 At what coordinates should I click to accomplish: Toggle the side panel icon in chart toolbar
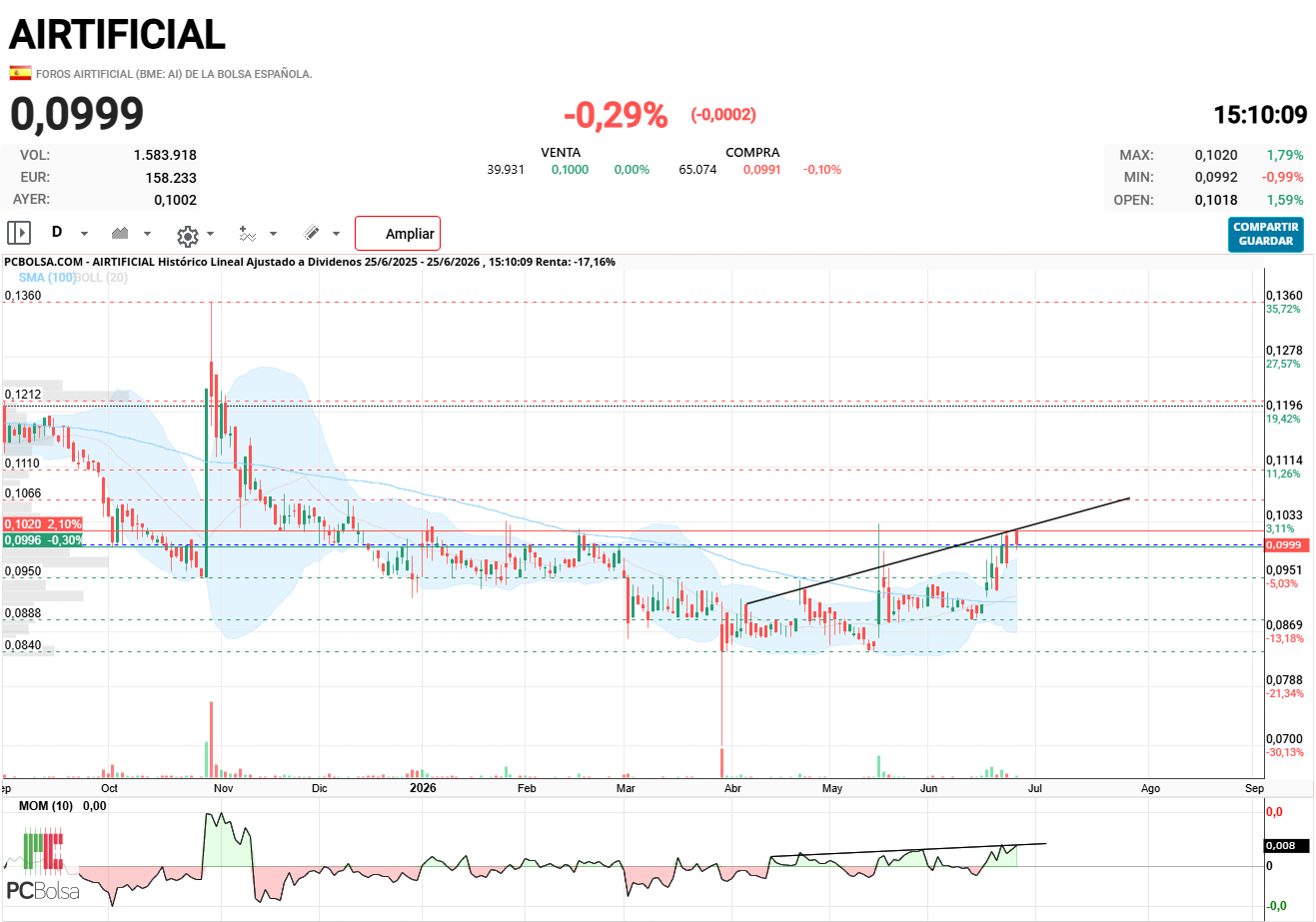coord(19,233)
